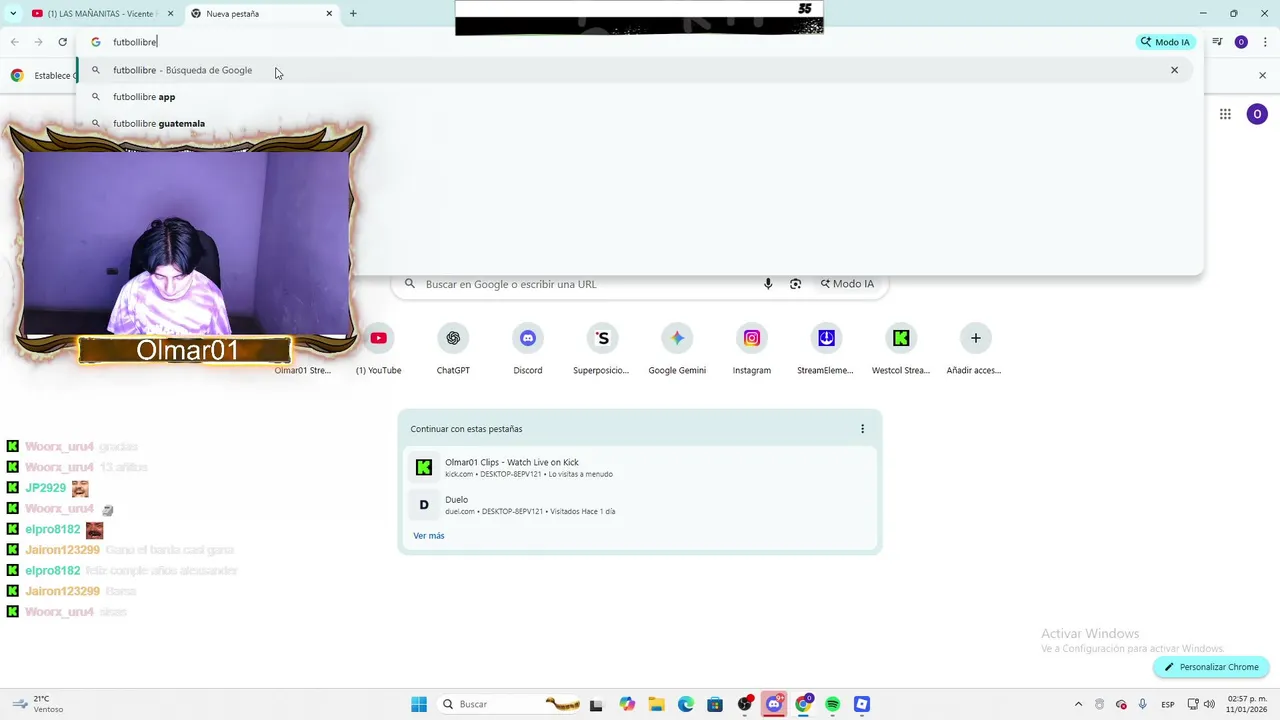Go back to the previous page
This screenshot has width=1280, height=720.
pos(14,42)
